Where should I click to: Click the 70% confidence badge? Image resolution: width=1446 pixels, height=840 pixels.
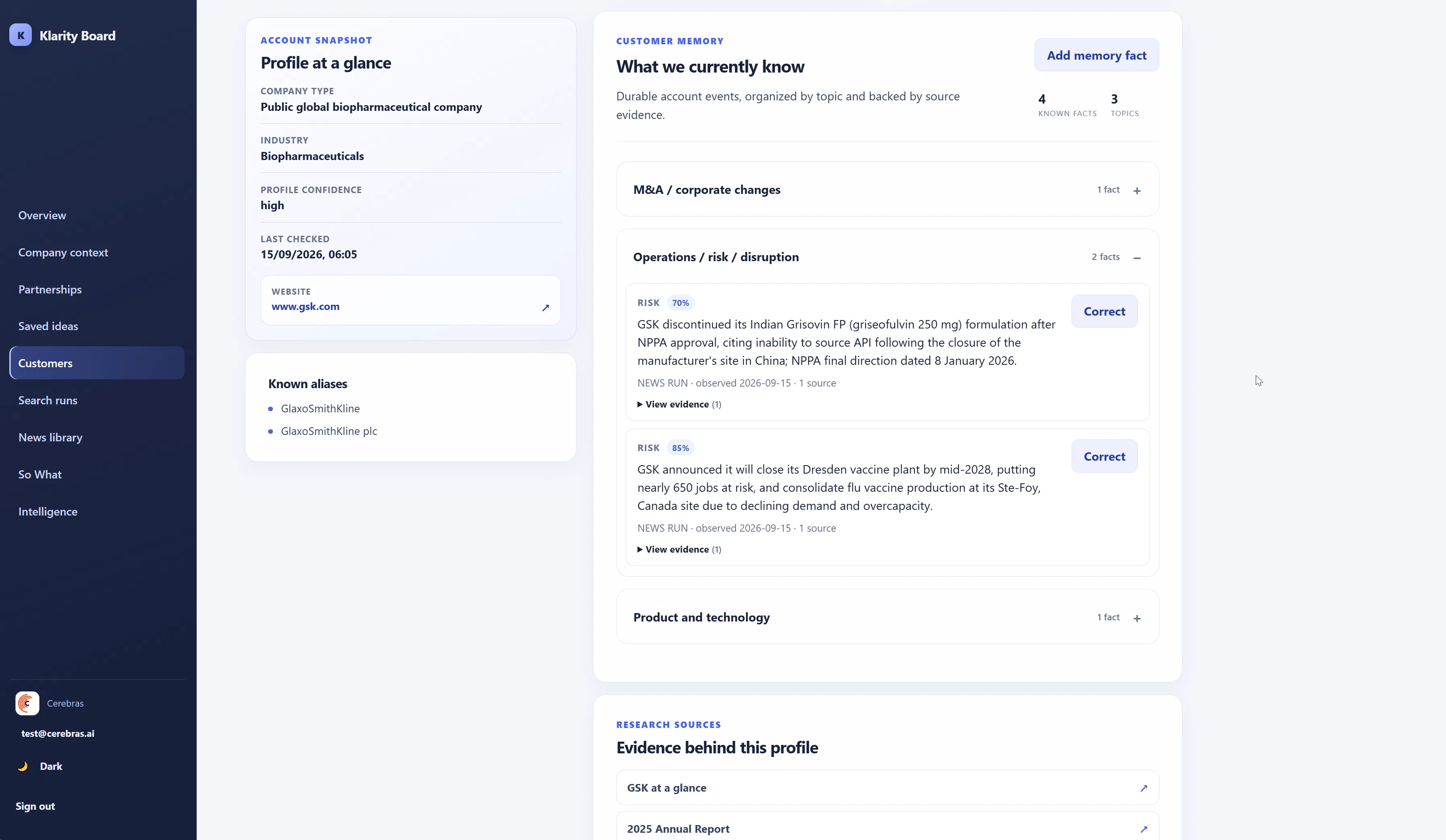pos(680,303)
